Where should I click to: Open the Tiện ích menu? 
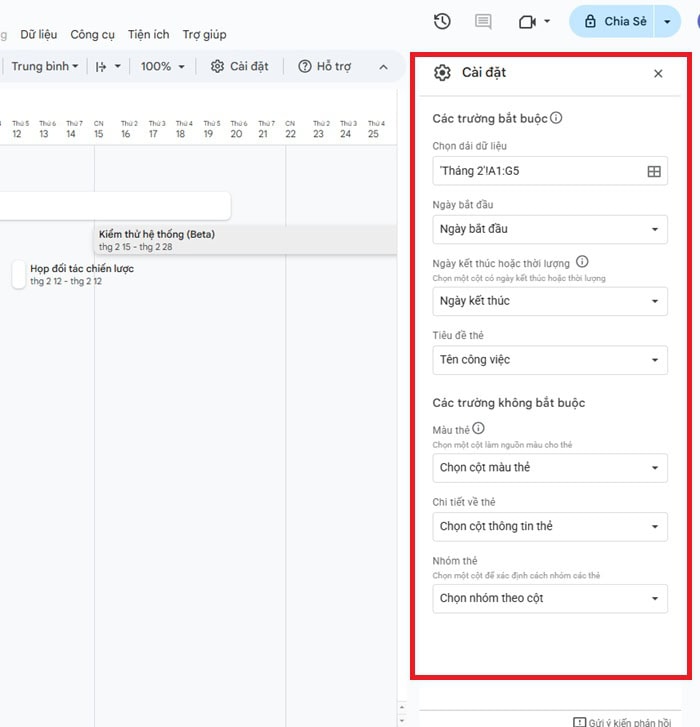click(148, 34)
